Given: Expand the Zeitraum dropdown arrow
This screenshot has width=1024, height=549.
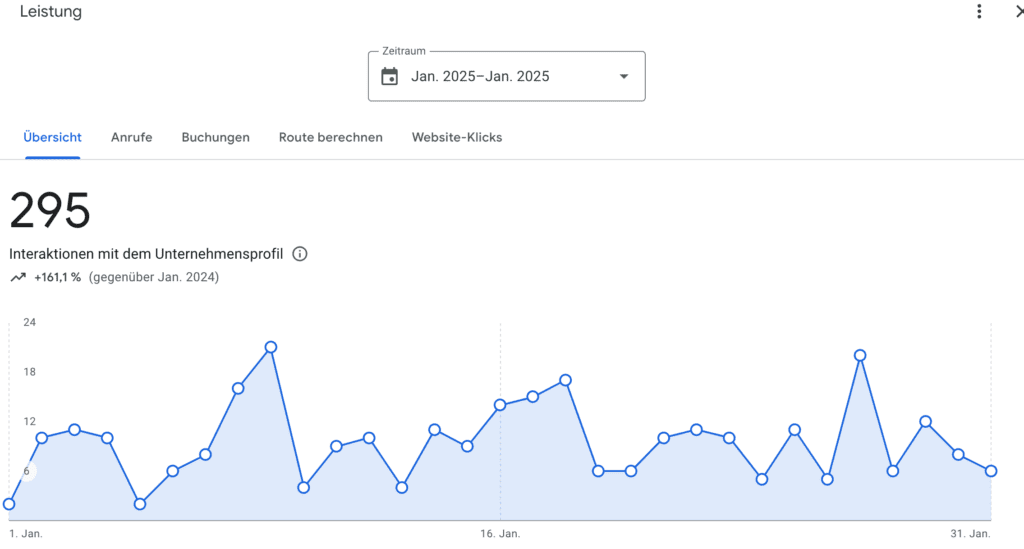Looking at the screenshot, I should coord(624,76).
